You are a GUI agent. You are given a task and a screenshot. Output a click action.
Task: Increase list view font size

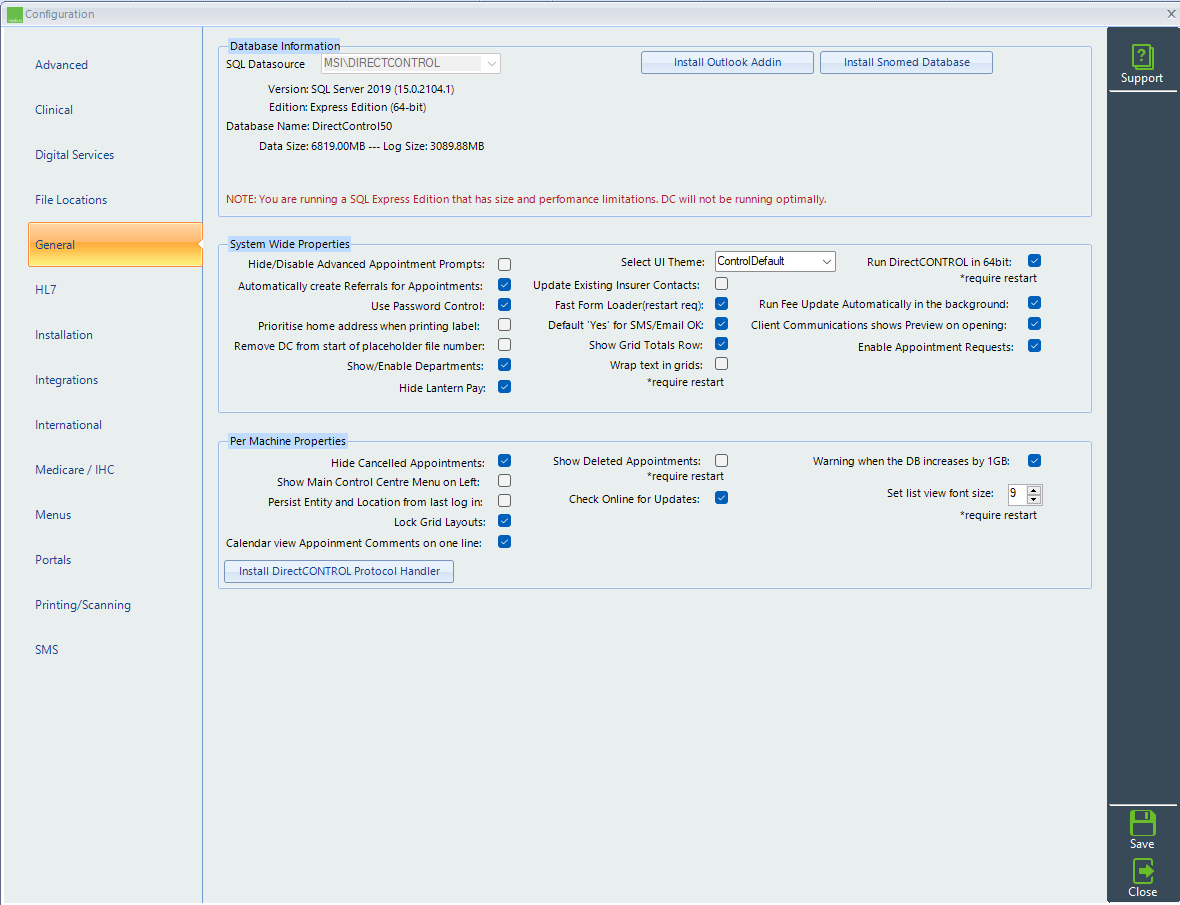pyautogui.click(x=1034, y=490)
